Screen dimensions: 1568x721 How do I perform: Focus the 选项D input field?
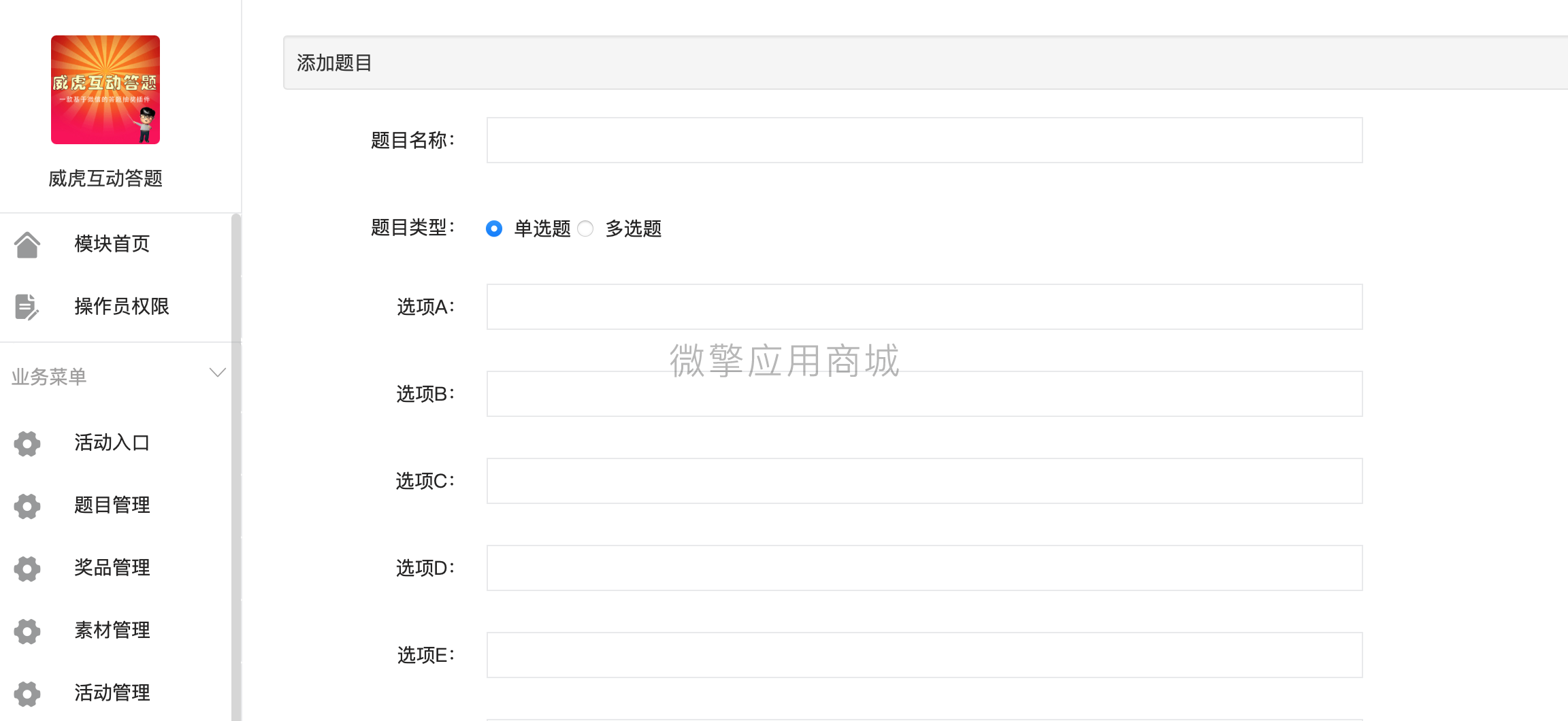click(x=924, y=568)
